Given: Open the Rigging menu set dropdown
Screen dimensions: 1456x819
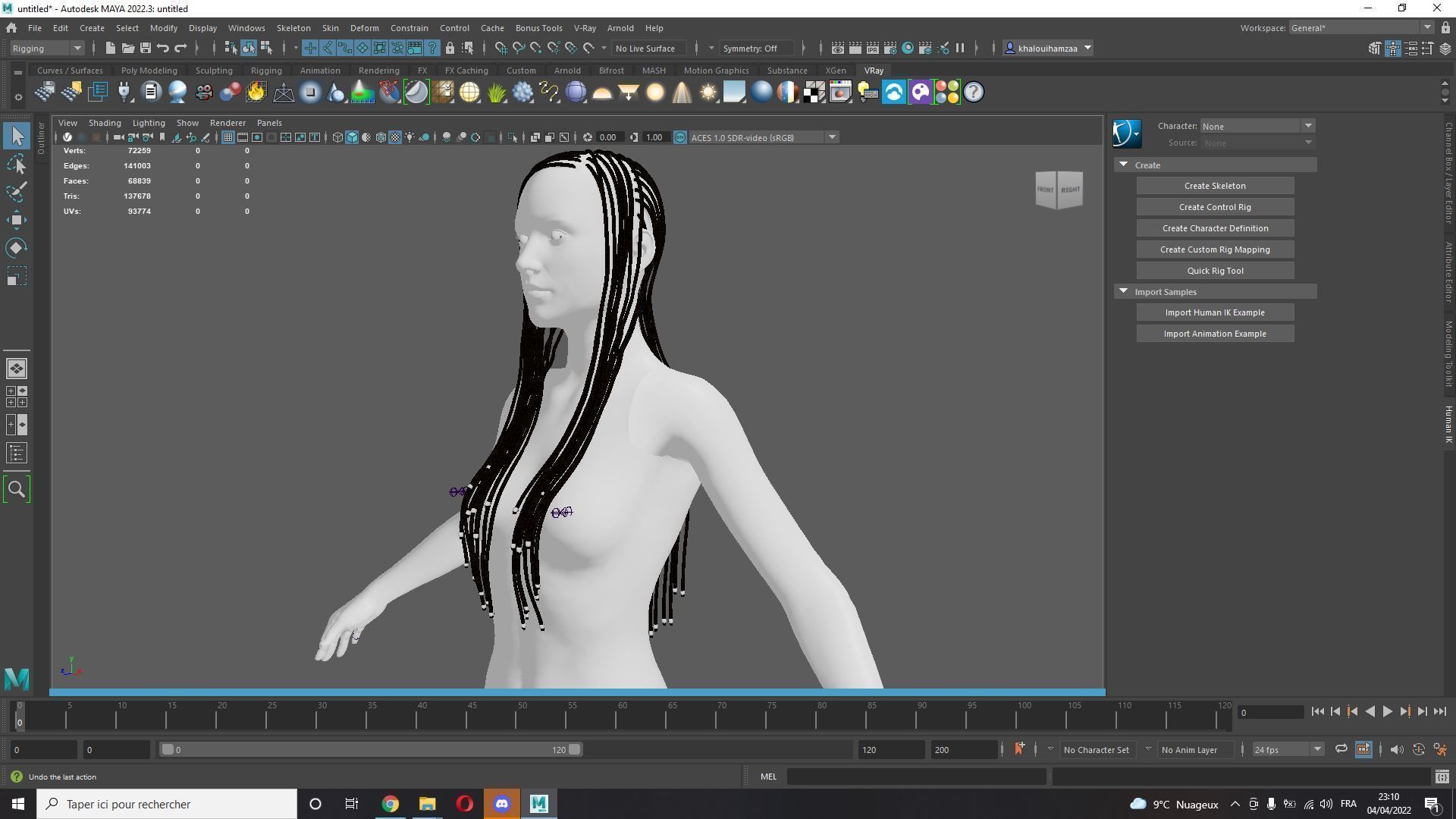Looking at the screenshot, I should [47, 48].
